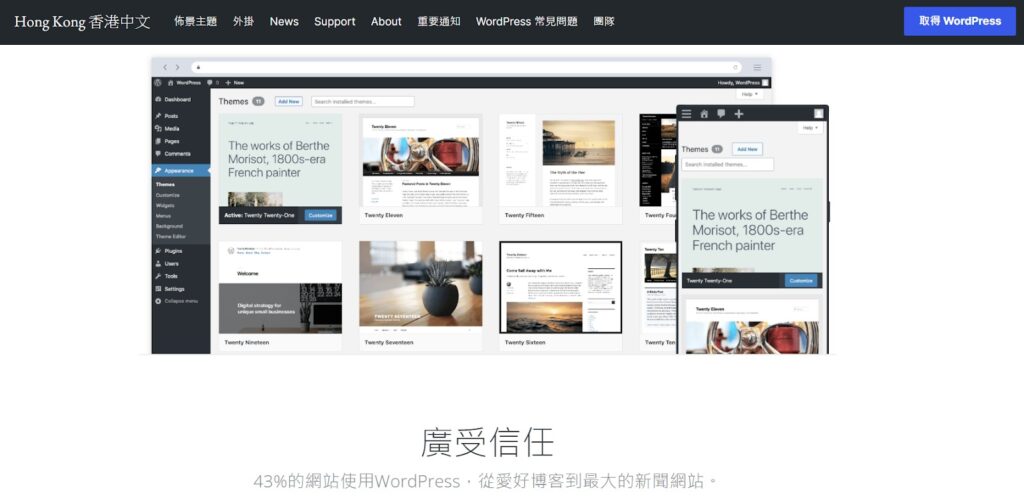Click the comment bubble in the mobile mockup
Image resolution: width=1024 pixels, height=504 pixels.
click(721, 114)
